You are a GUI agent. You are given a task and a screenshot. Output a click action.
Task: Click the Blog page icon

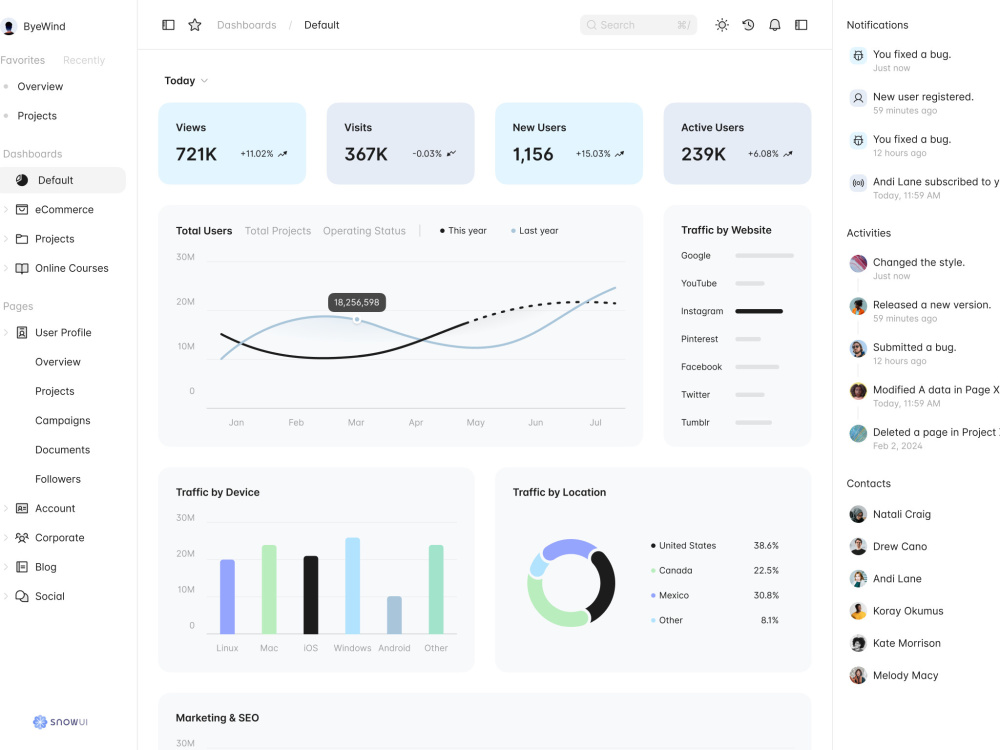22,567
